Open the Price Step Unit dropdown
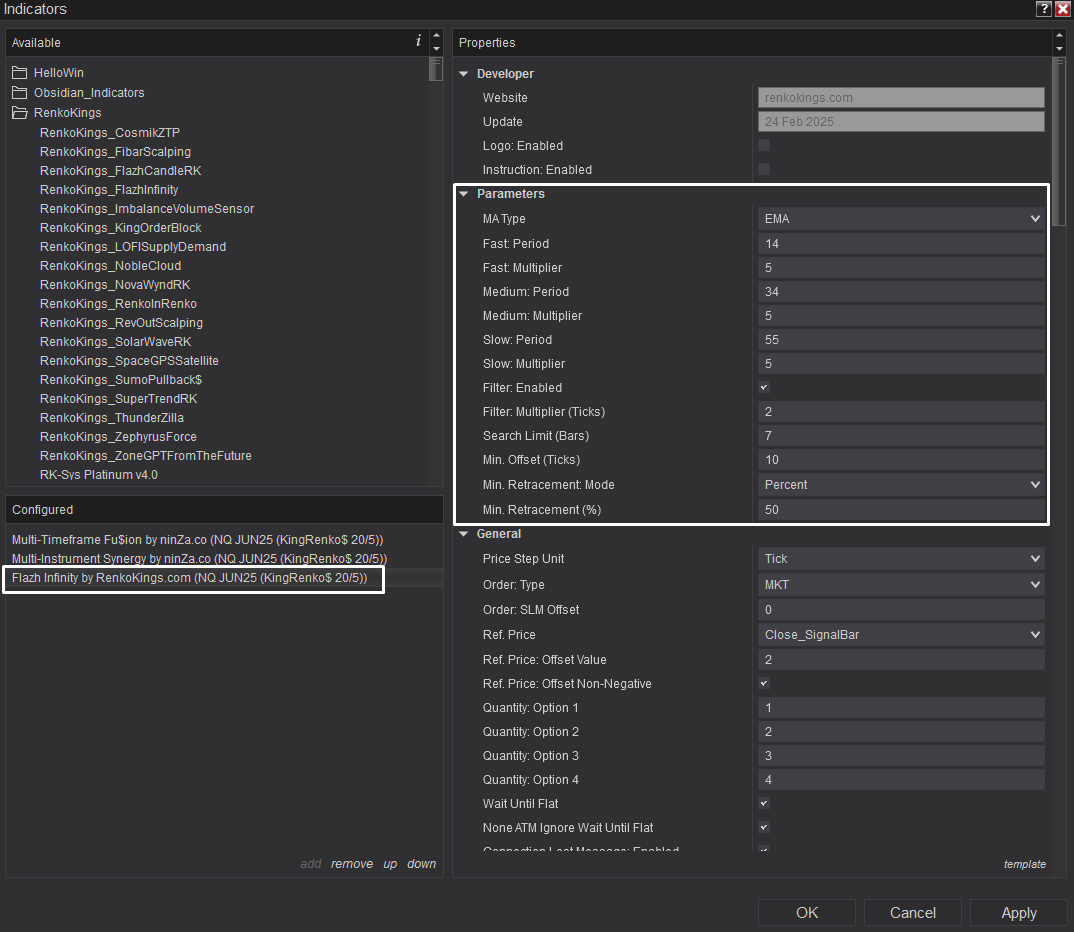Viewport: 1074px width, 932px height. click(x=901, y=558)
